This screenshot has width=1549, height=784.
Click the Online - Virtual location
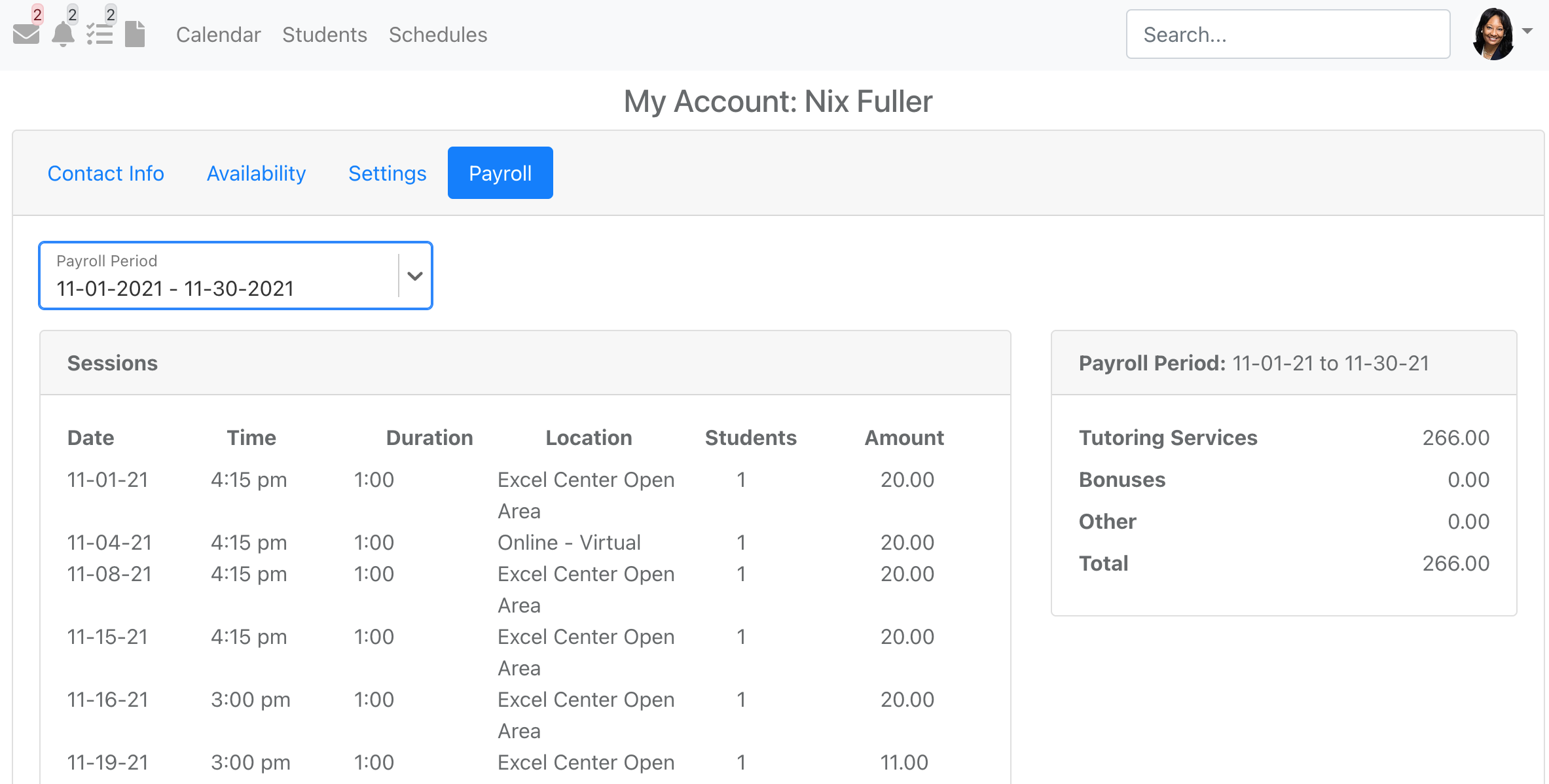point(569,543)
